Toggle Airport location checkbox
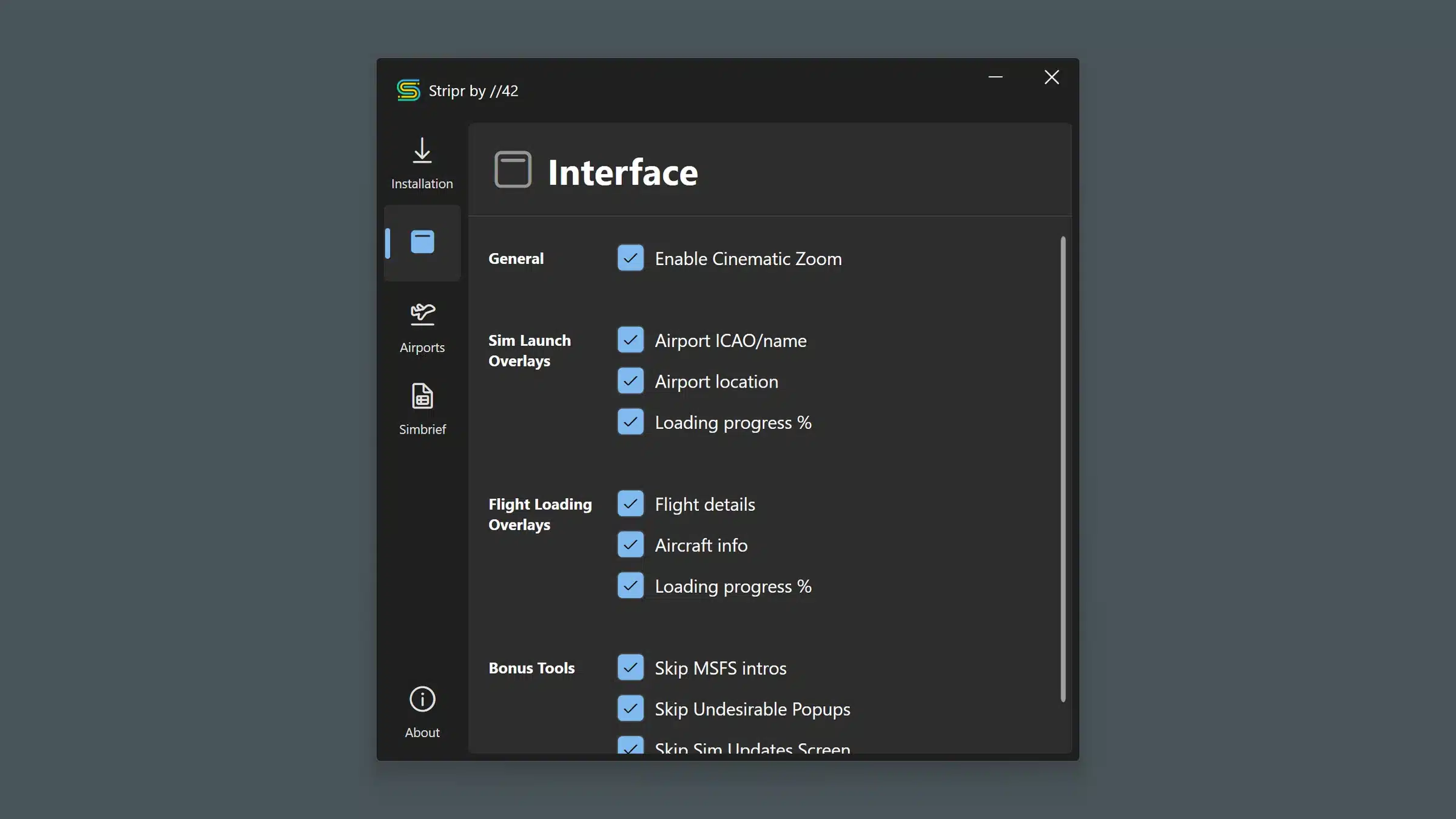Screen dimensions: 1456x819 pos(630,381)
